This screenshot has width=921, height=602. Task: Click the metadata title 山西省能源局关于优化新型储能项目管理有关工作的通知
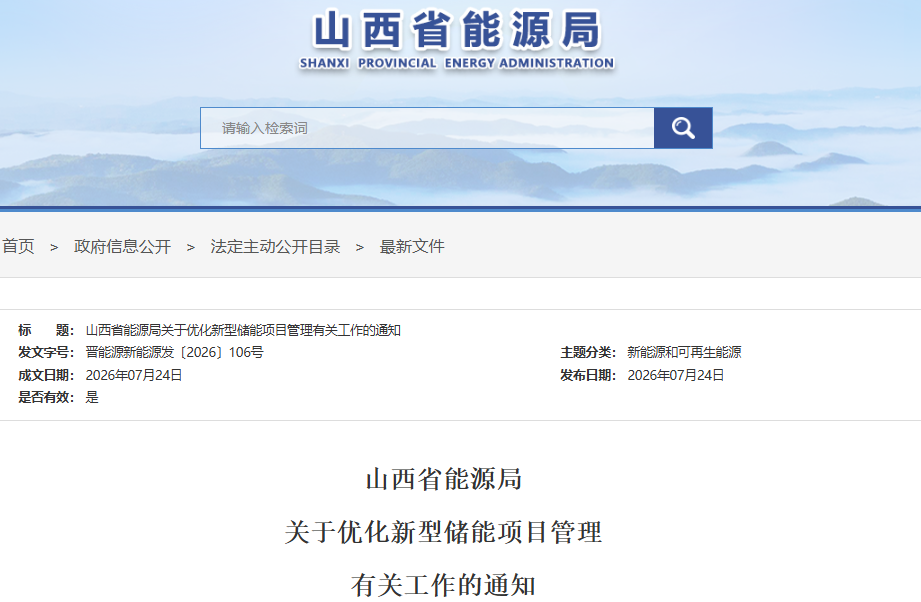(243, 330)
